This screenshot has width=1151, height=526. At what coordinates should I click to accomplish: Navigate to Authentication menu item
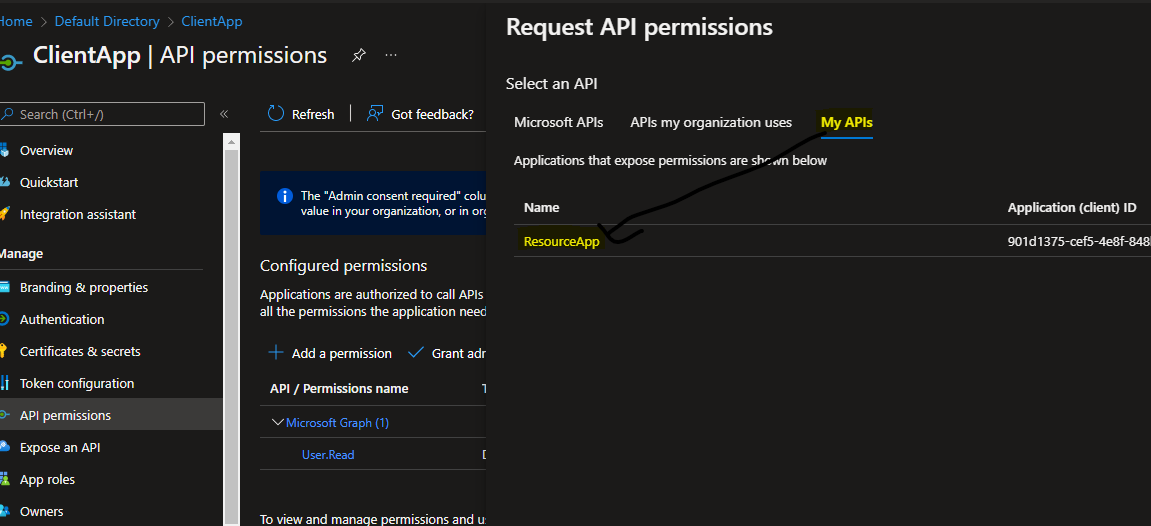(x=62, y=319)
